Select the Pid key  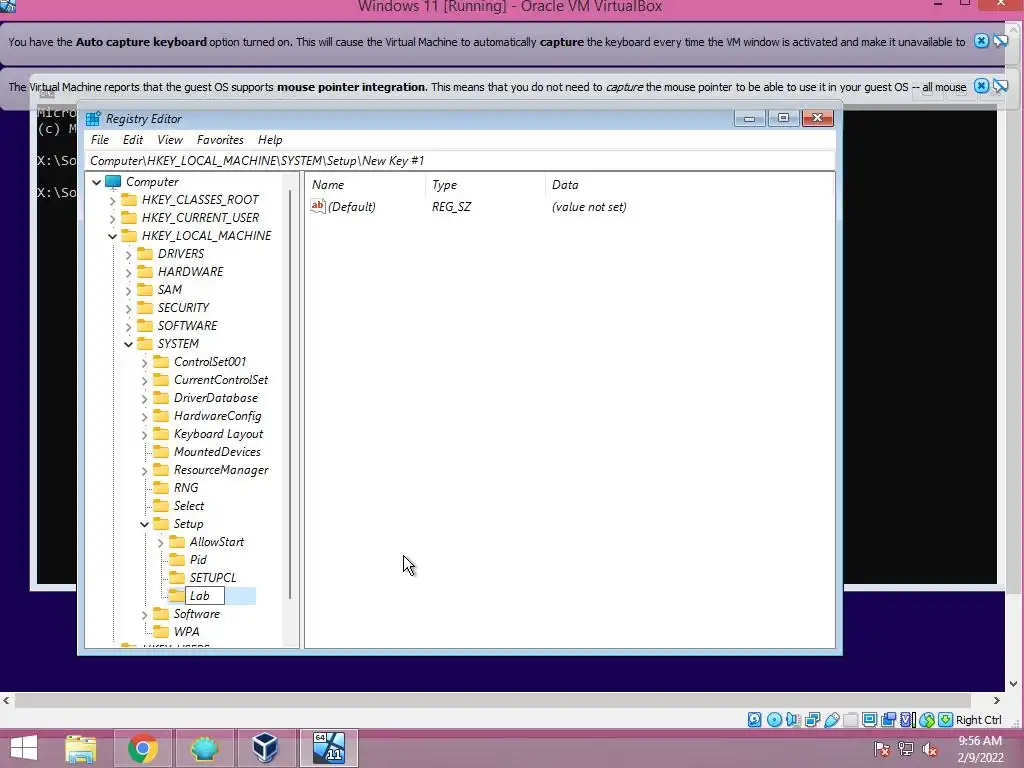198,560
